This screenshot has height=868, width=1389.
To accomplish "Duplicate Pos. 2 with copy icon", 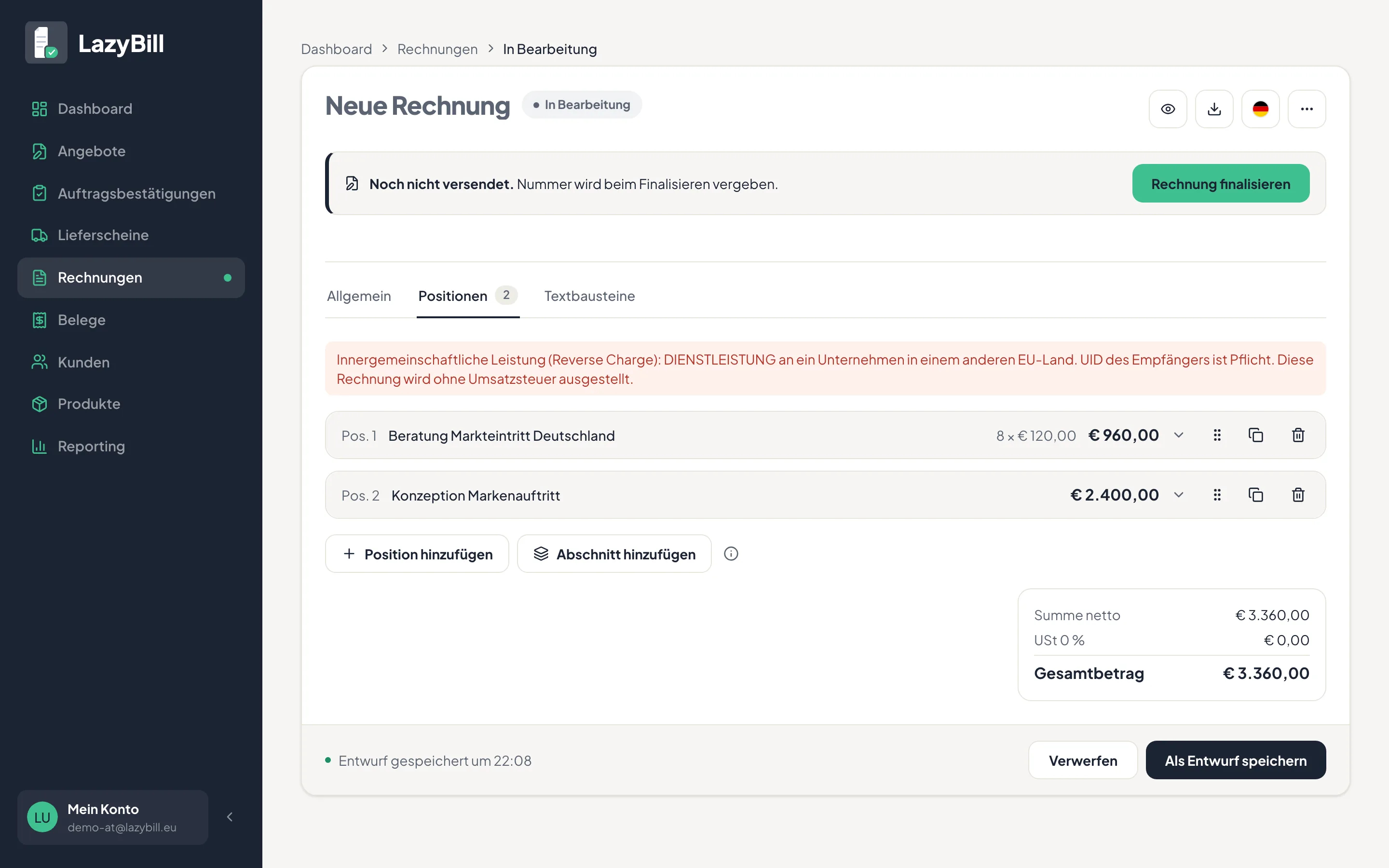I will click(x=1256, y=495).
